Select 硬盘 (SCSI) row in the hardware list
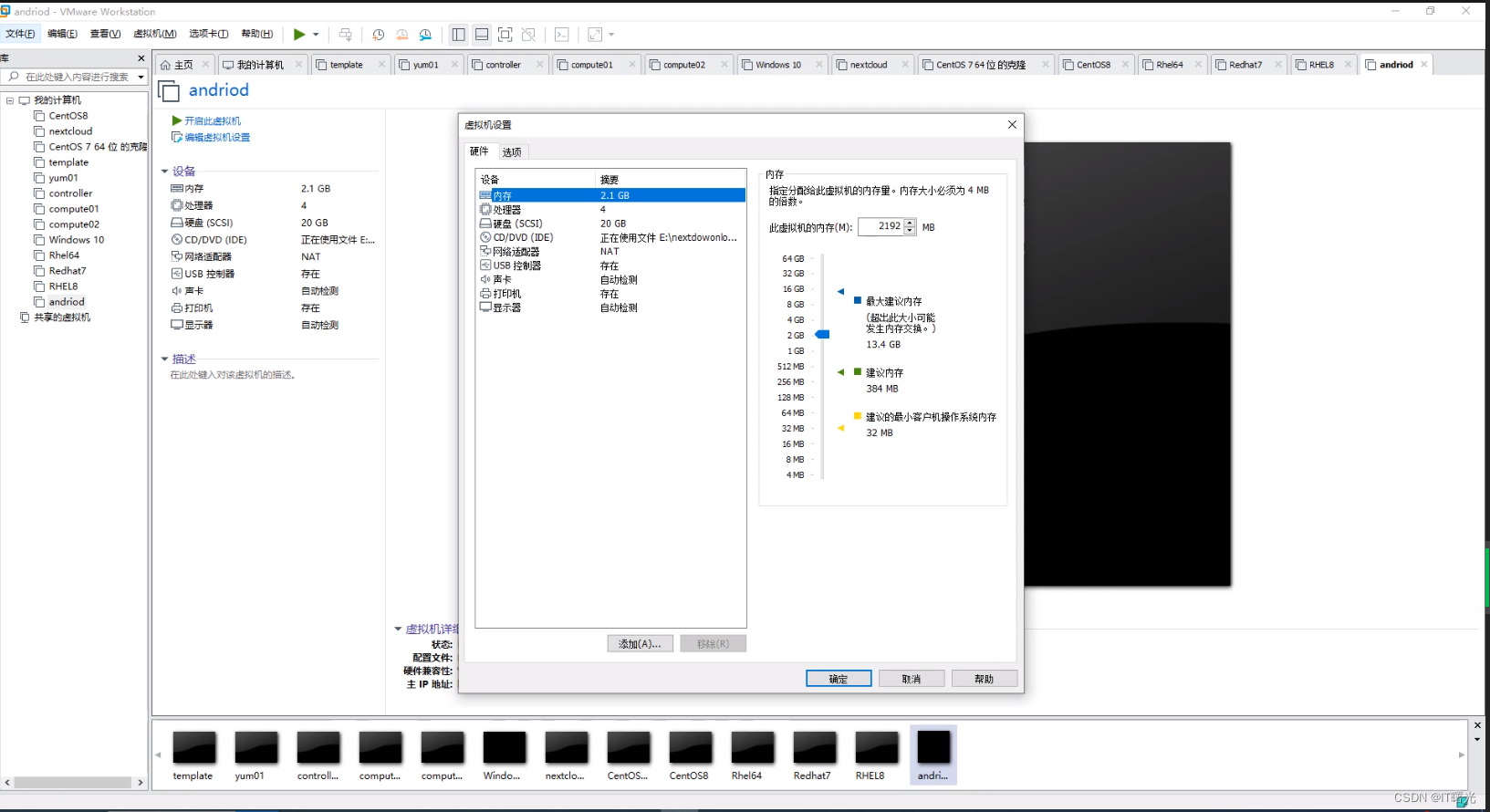Image resolution: width=1490 pixels, height=812 pixels. coord(611,224)
